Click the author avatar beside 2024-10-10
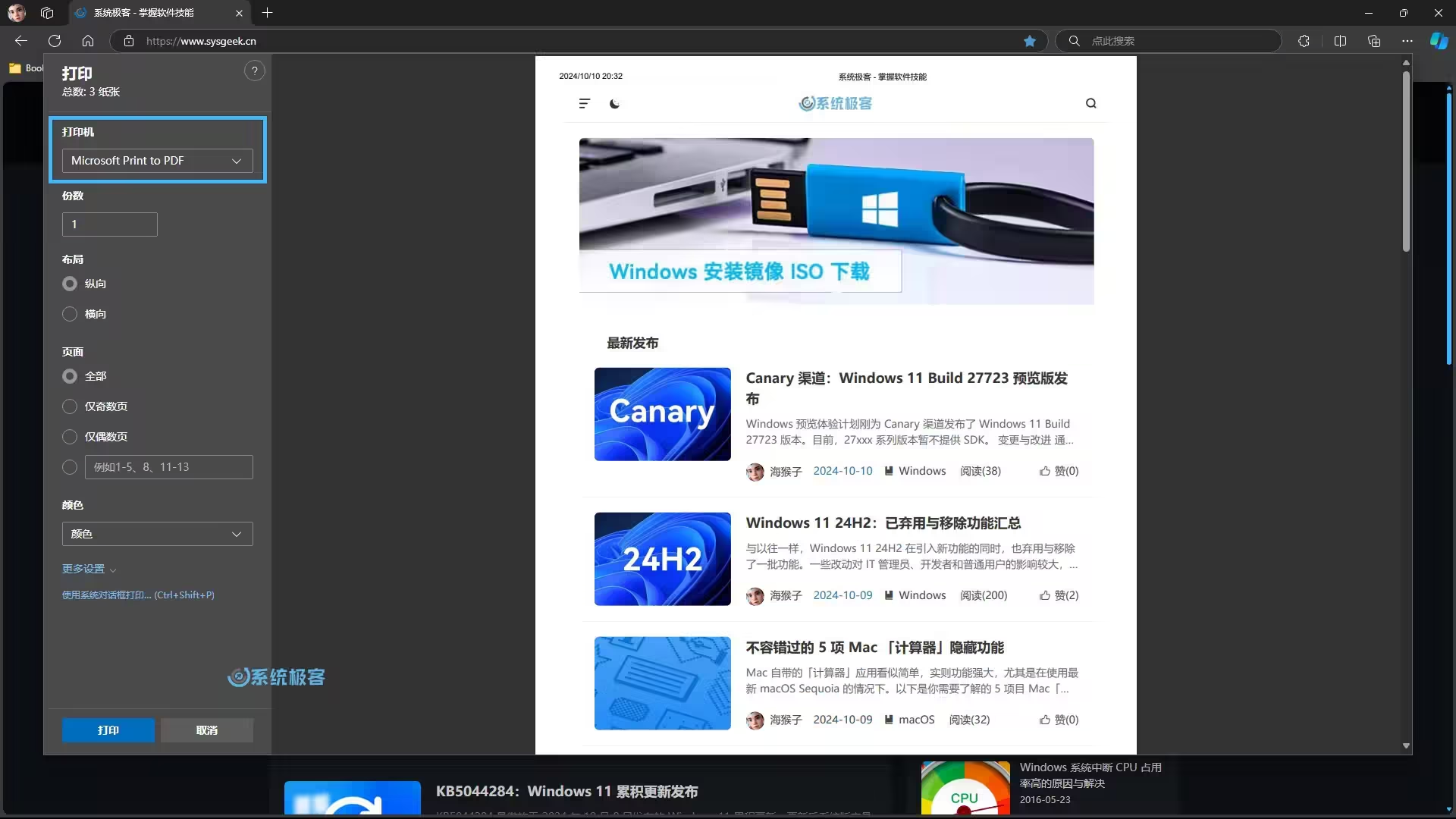Screen dimensions: 1456x819 755,472
